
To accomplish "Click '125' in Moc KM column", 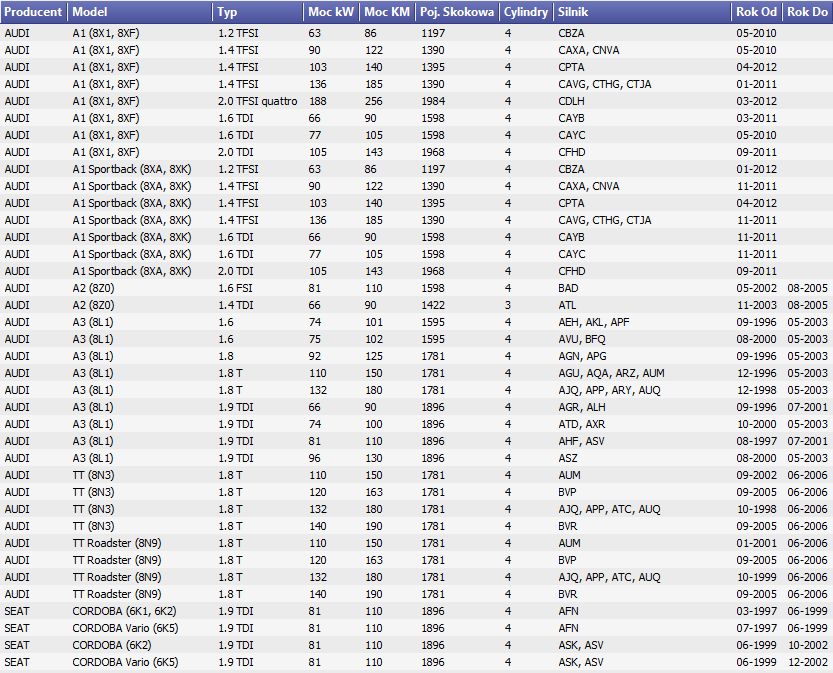I will point(374,356).
